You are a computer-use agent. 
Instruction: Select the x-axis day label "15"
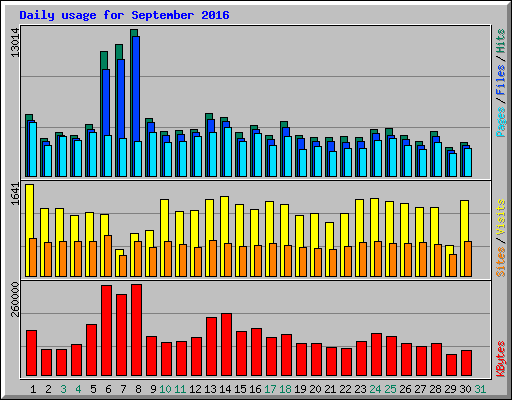point(240,389)
